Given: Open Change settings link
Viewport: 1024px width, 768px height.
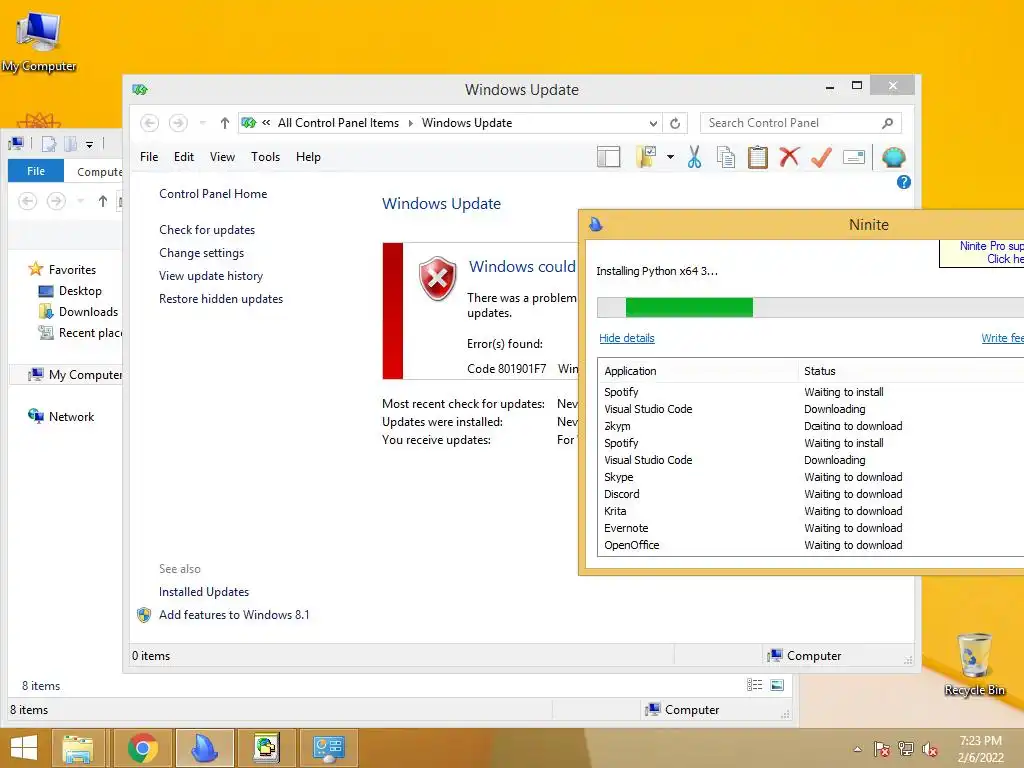Looking at the screenshot, I should (x=201, y=253).
